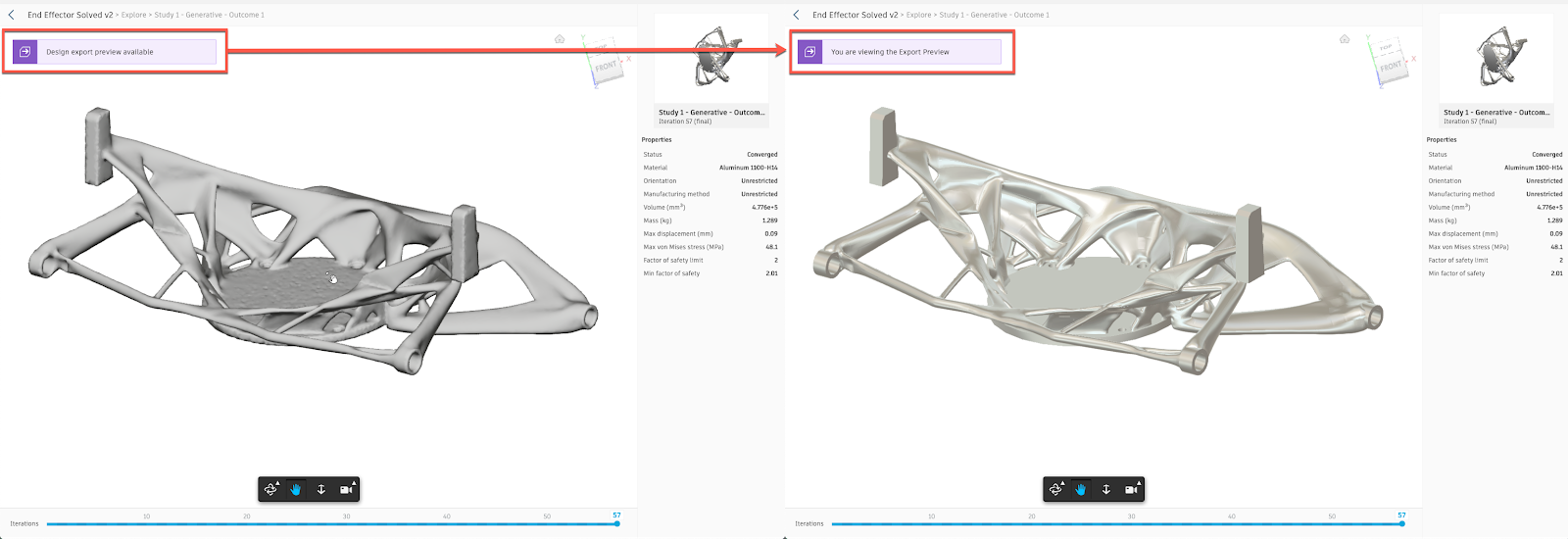Screen dimensions: 1568x539
Task: Click 'Design export preview available' banner text
Action: coord(100,52)
